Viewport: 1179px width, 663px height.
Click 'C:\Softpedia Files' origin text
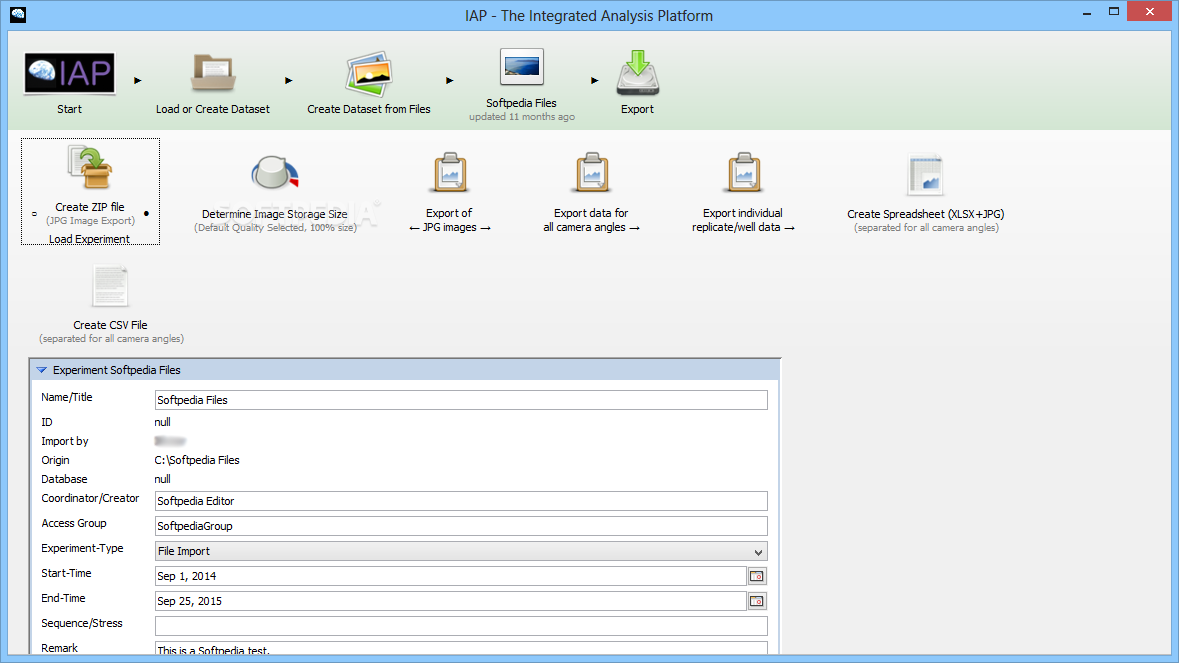[x=197, y=460]
